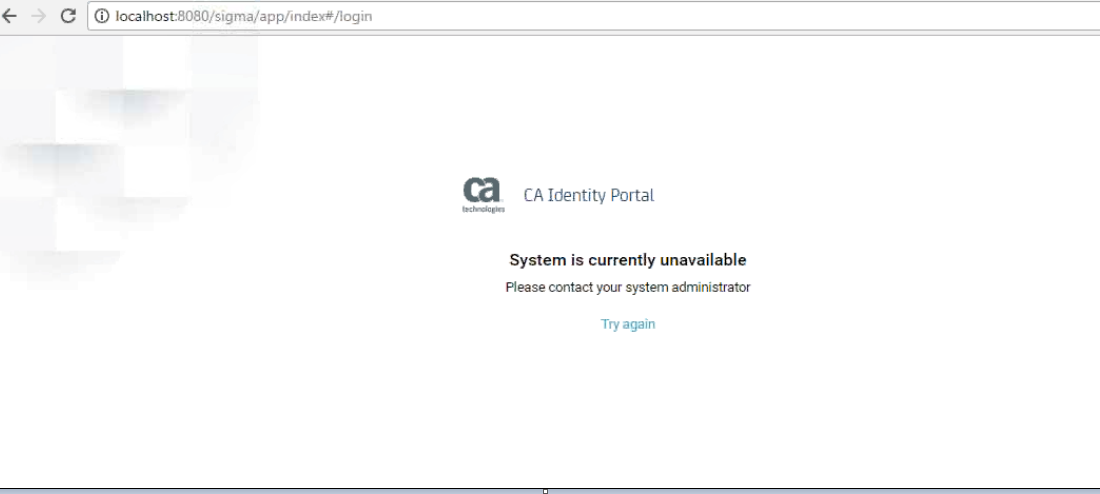
Task: Click the Try again link
Action: (x=628, y=324)
